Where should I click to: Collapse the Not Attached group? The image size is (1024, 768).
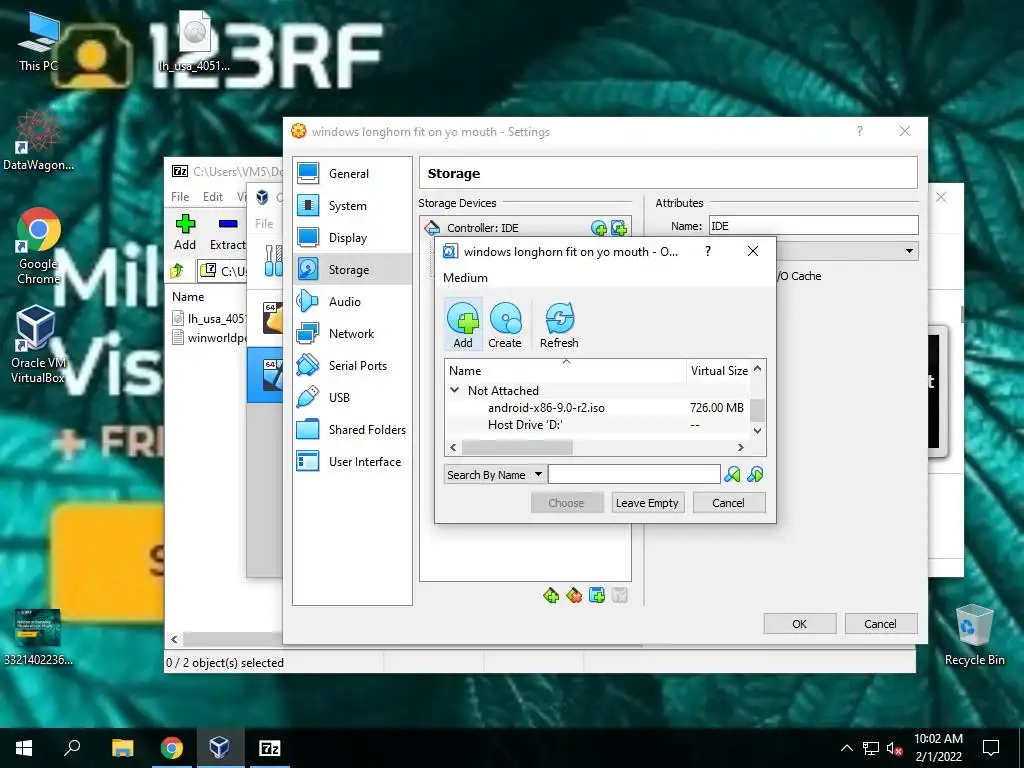455,390
